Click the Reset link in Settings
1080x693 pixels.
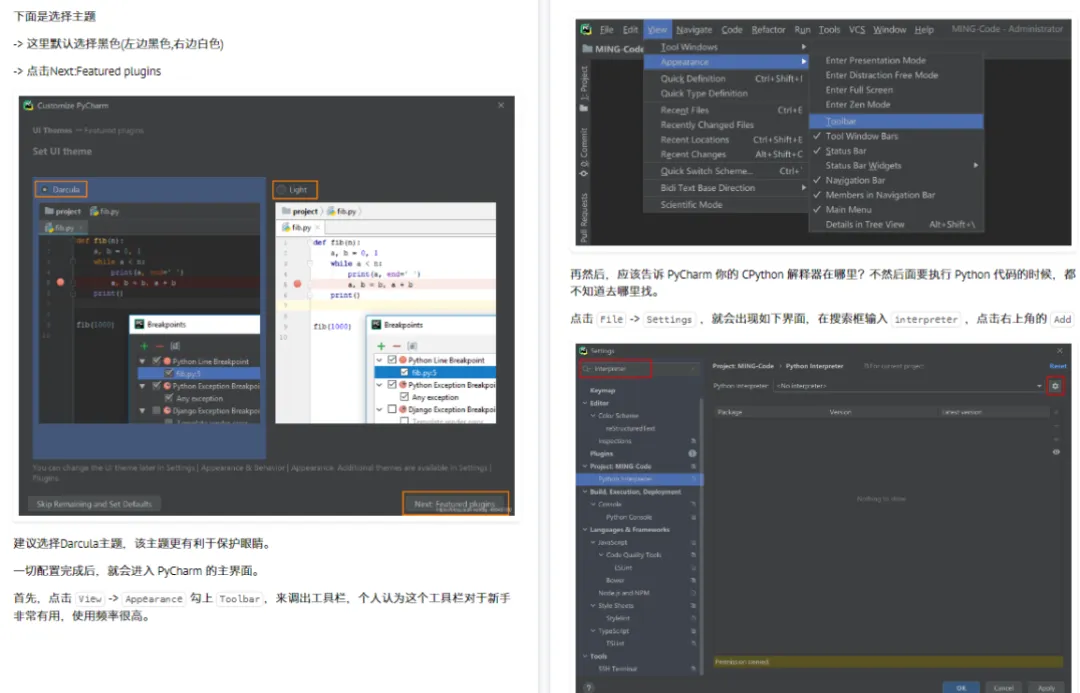coord(1057,366)
